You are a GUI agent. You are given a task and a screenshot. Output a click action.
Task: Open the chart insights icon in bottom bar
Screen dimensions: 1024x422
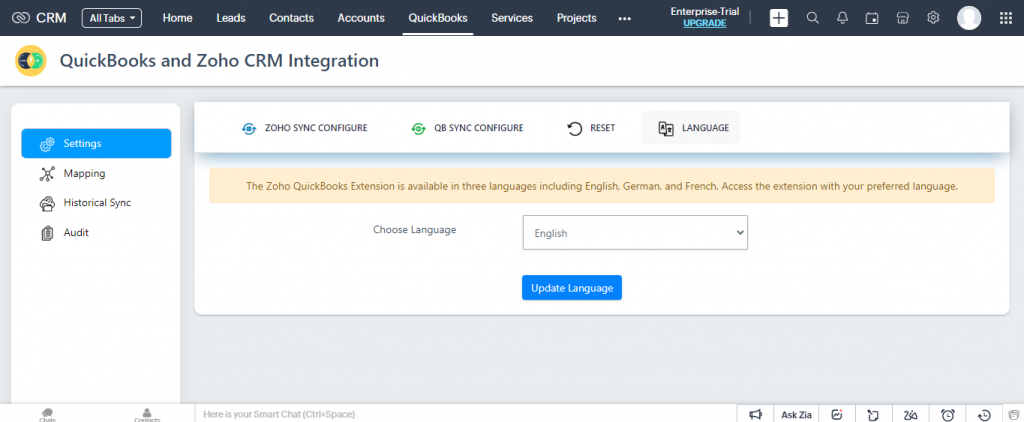[837, 414]
